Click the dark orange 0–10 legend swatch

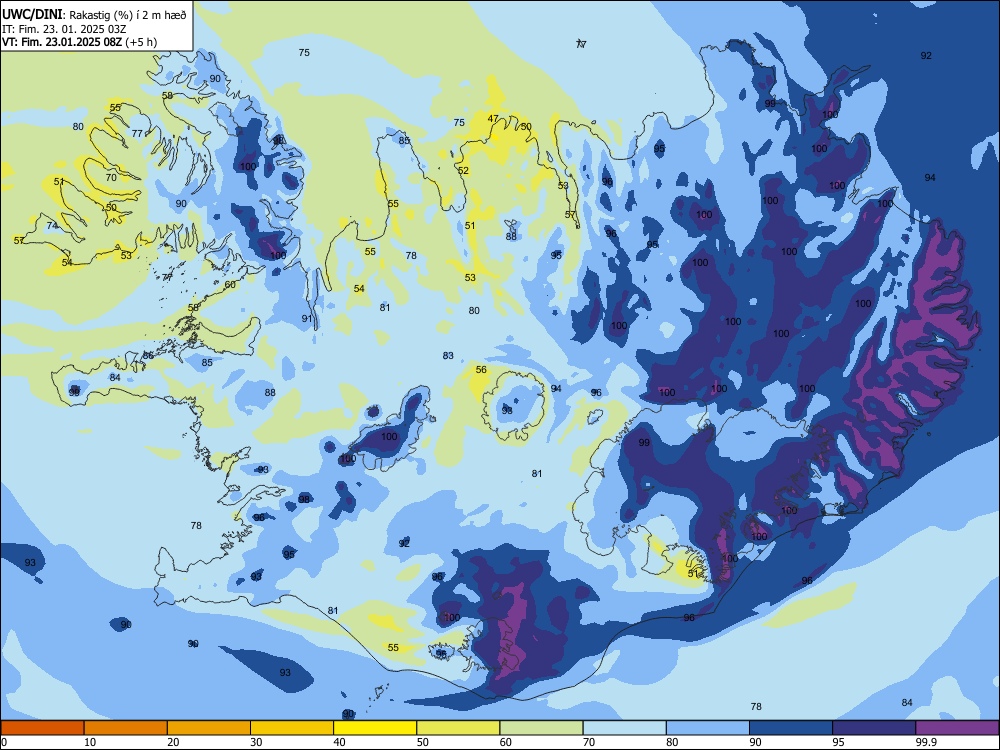click(42, 728)
